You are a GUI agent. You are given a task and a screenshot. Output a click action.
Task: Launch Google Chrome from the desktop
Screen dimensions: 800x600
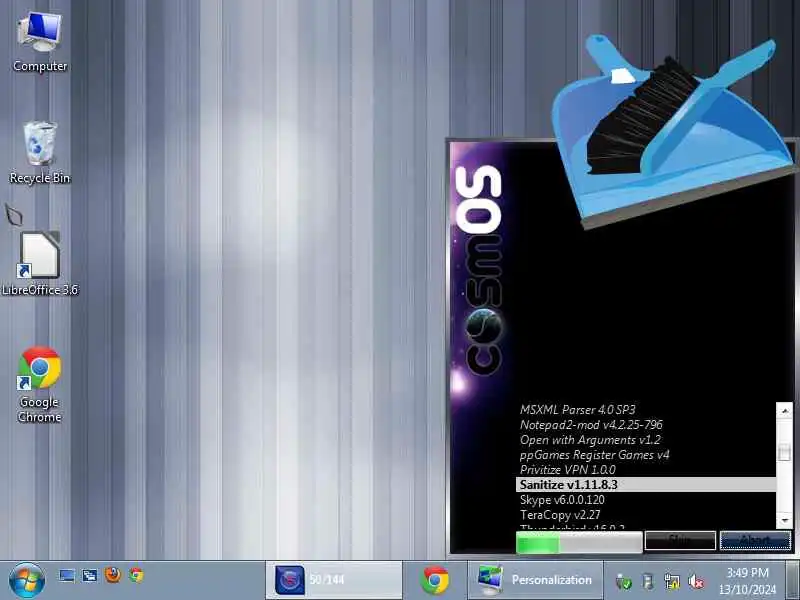(40, 385)
